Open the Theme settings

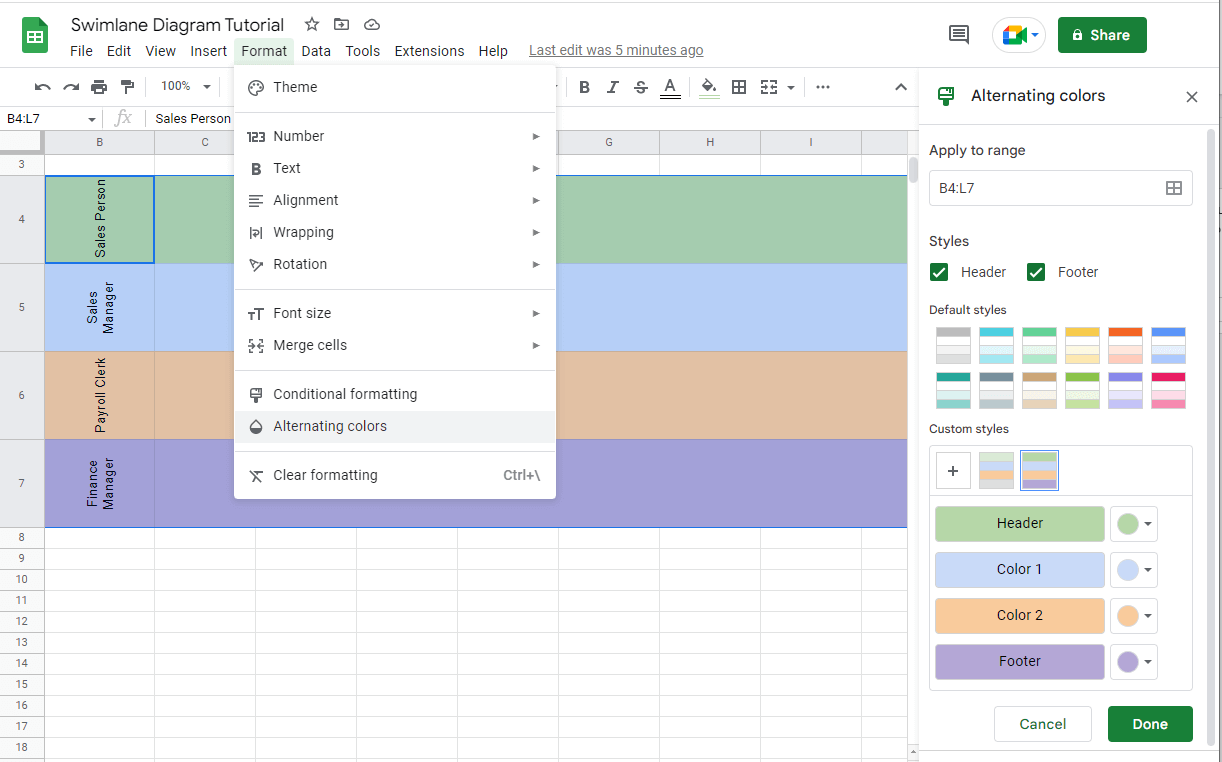295,87
